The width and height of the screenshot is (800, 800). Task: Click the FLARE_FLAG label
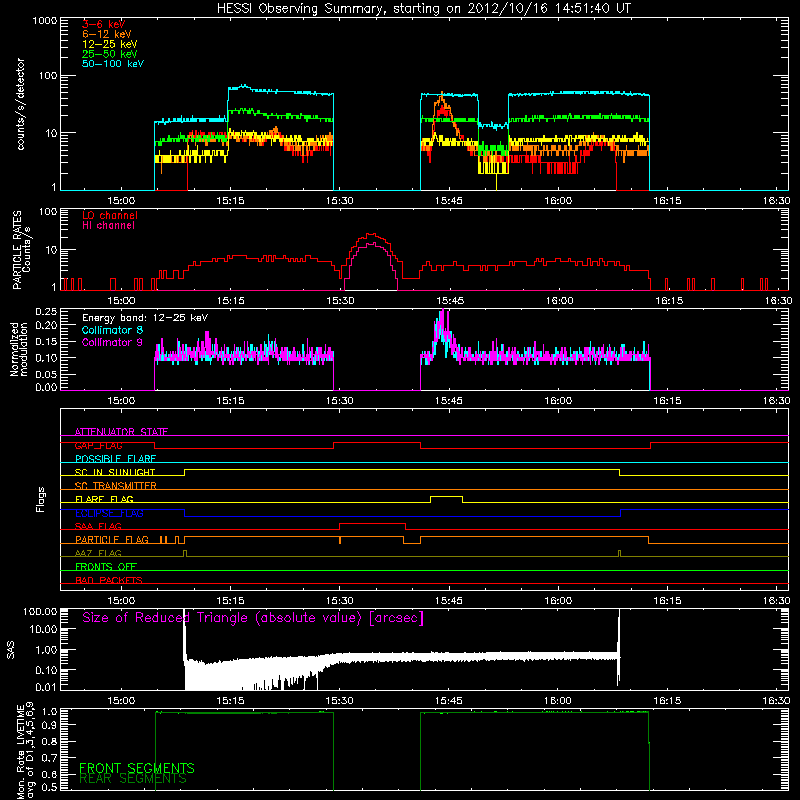(x=104, y=499)
